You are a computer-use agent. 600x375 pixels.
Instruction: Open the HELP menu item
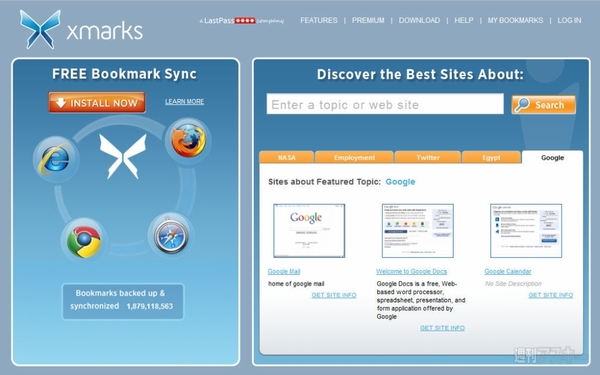click(x=464, y=20)
